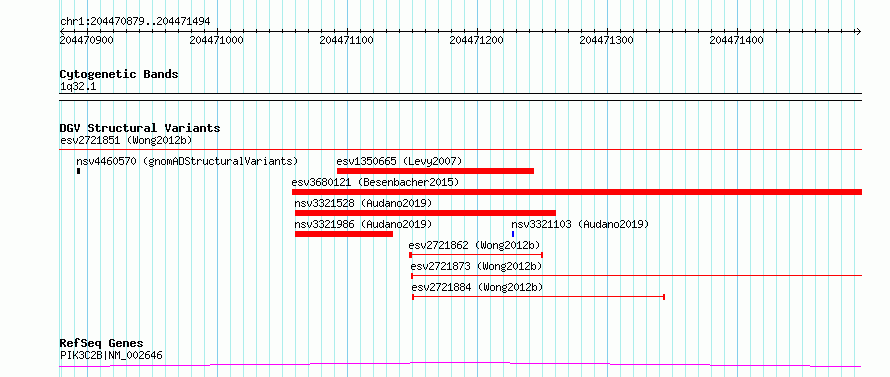Click the nsv3321528 (Audano2019) label
Viewport: 890px width, 377px height.
click(363, 203)
